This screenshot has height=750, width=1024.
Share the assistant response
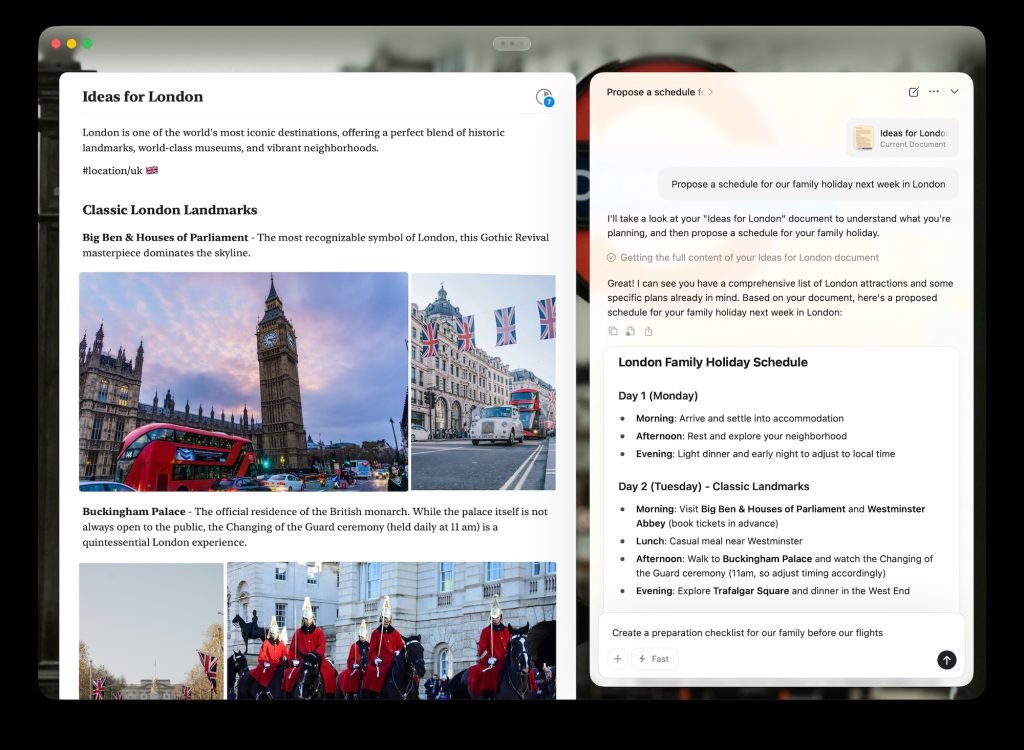pyautogui.click(x=648, y=331)
